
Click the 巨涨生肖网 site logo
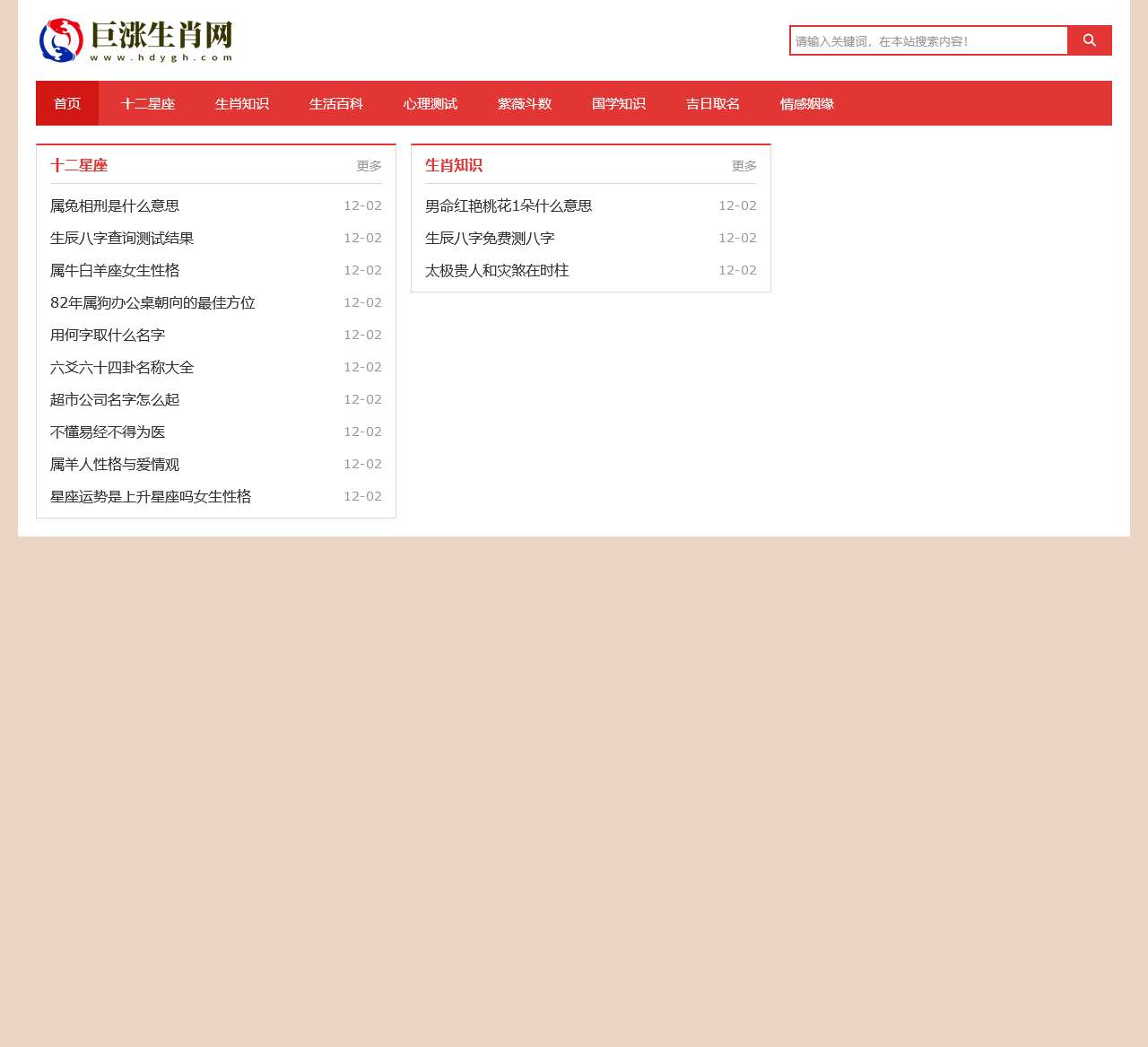[136, 40]
